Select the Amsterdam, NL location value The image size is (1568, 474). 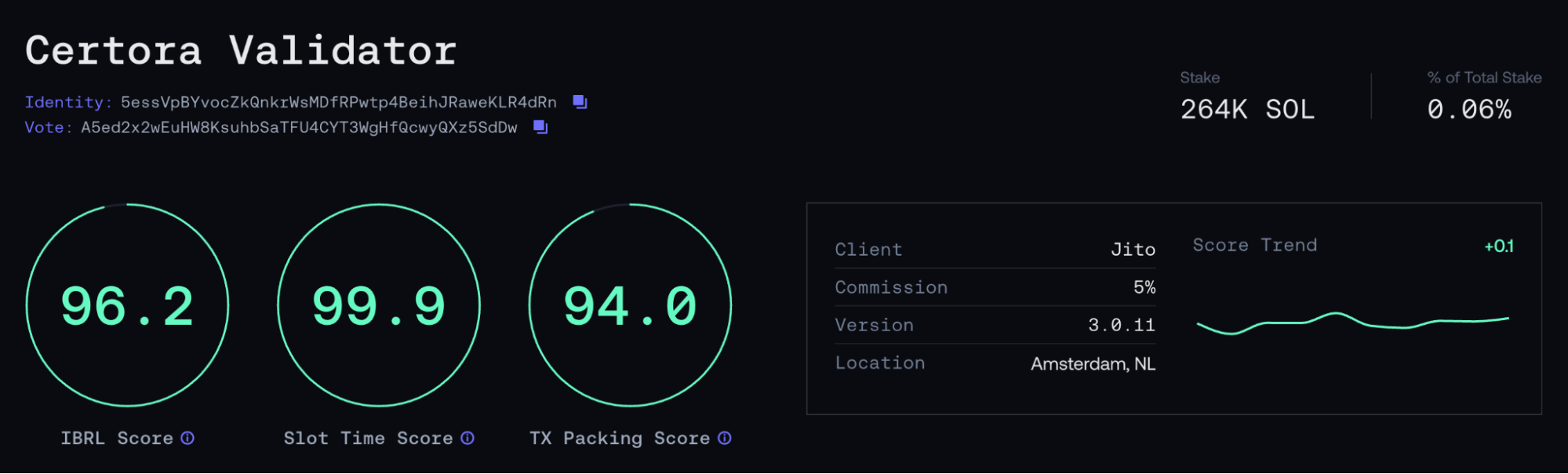[x=1093, y=363]
